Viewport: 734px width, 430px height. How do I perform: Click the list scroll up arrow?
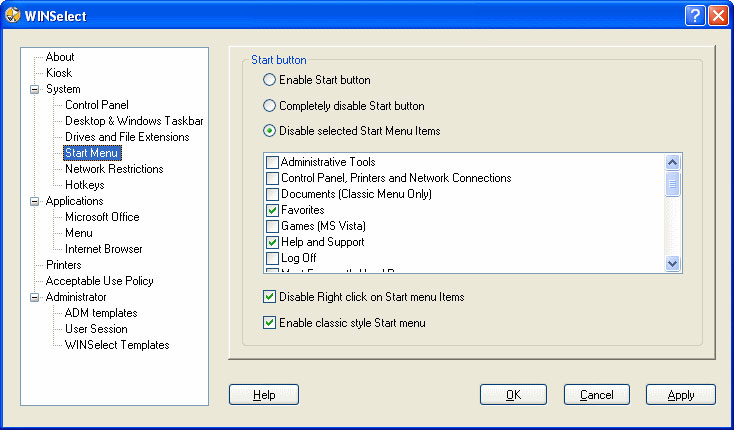(673, 162)
